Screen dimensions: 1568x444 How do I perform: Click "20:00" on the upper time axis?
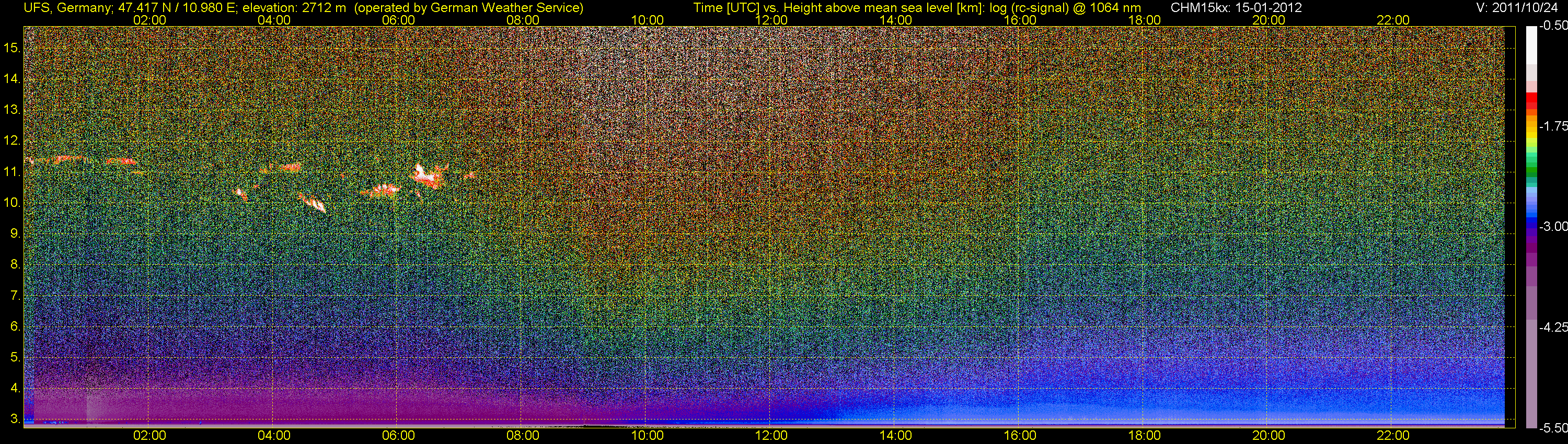(1269, 20)
